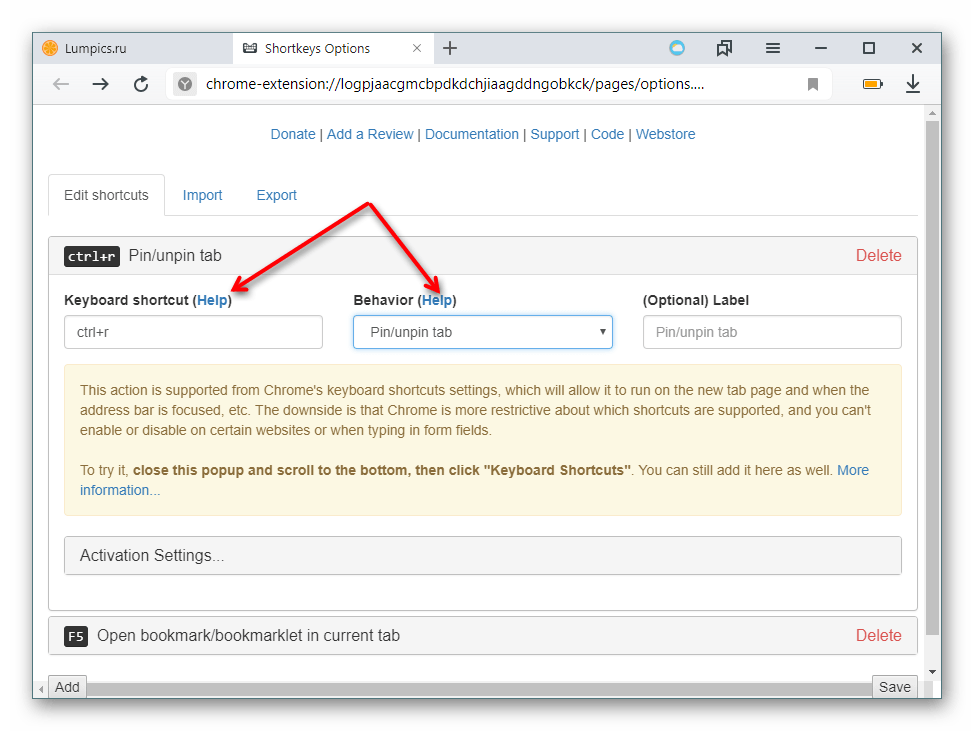Image resolution: width=974 pixels, height=731 pixels.
Task: Click the forward navigation arrow
Action: (x=100, y=85)
